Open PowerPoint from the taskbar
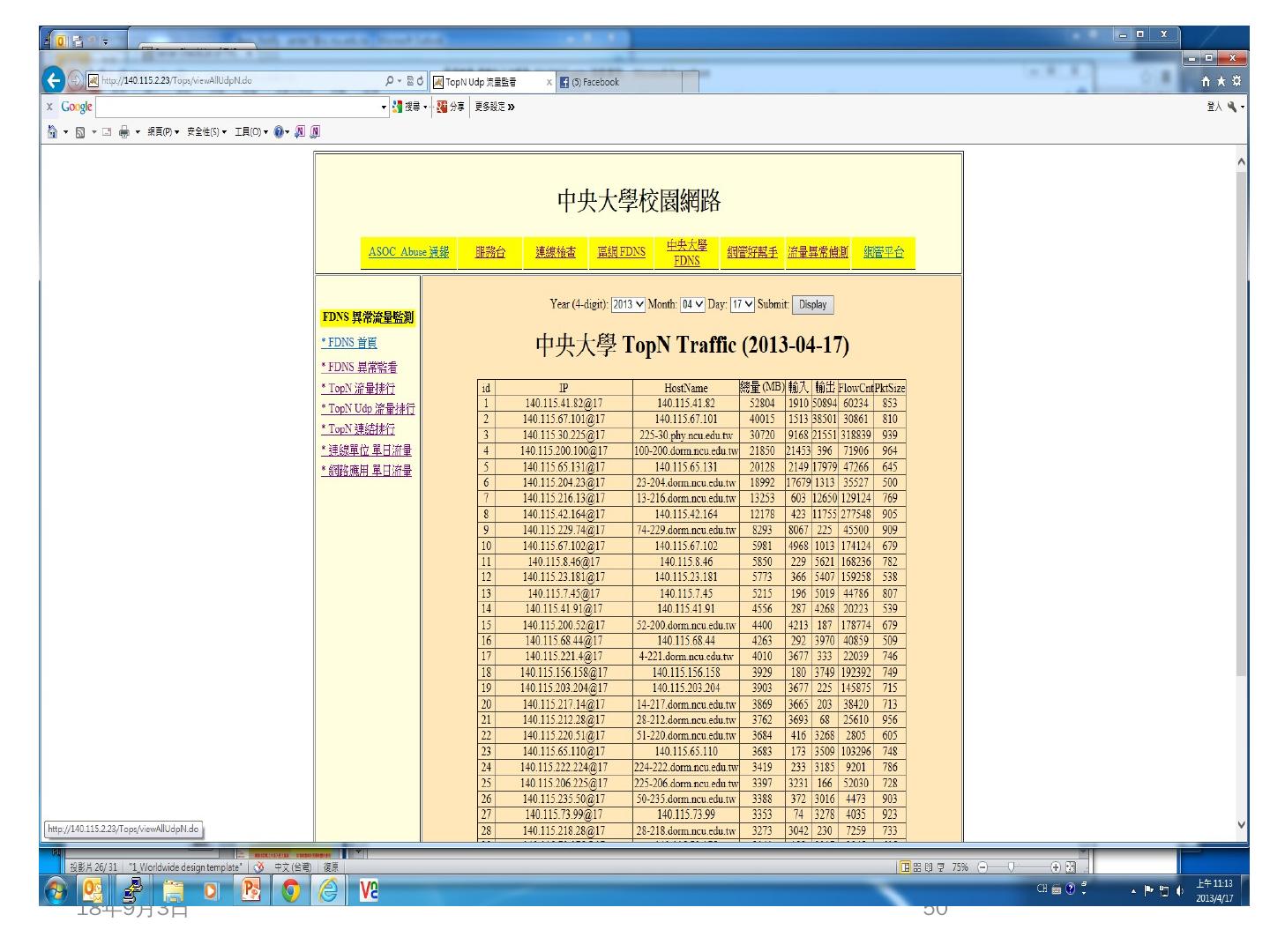 click(251, 891)
